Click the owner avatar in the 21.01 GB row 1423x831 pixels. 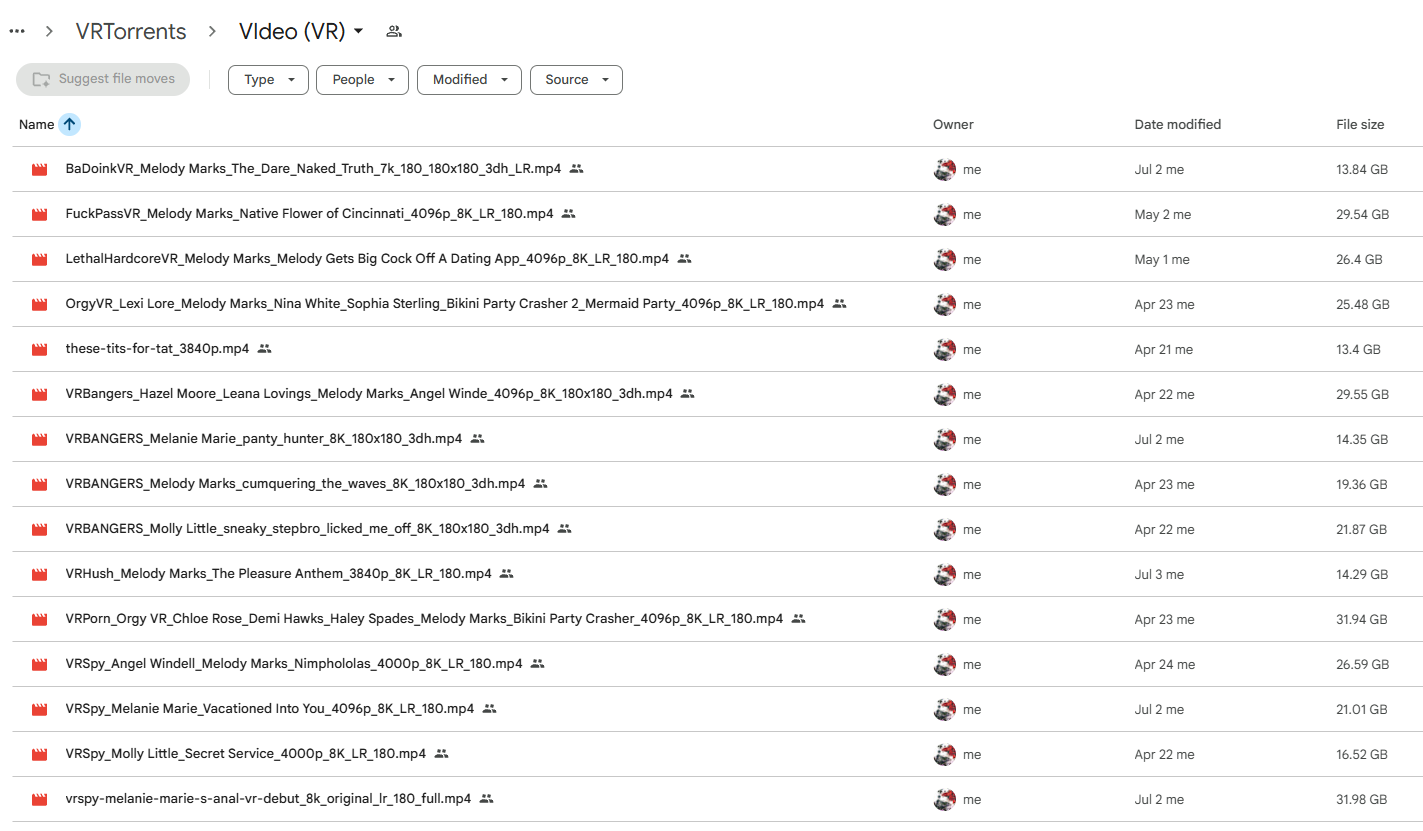(945, 709)
